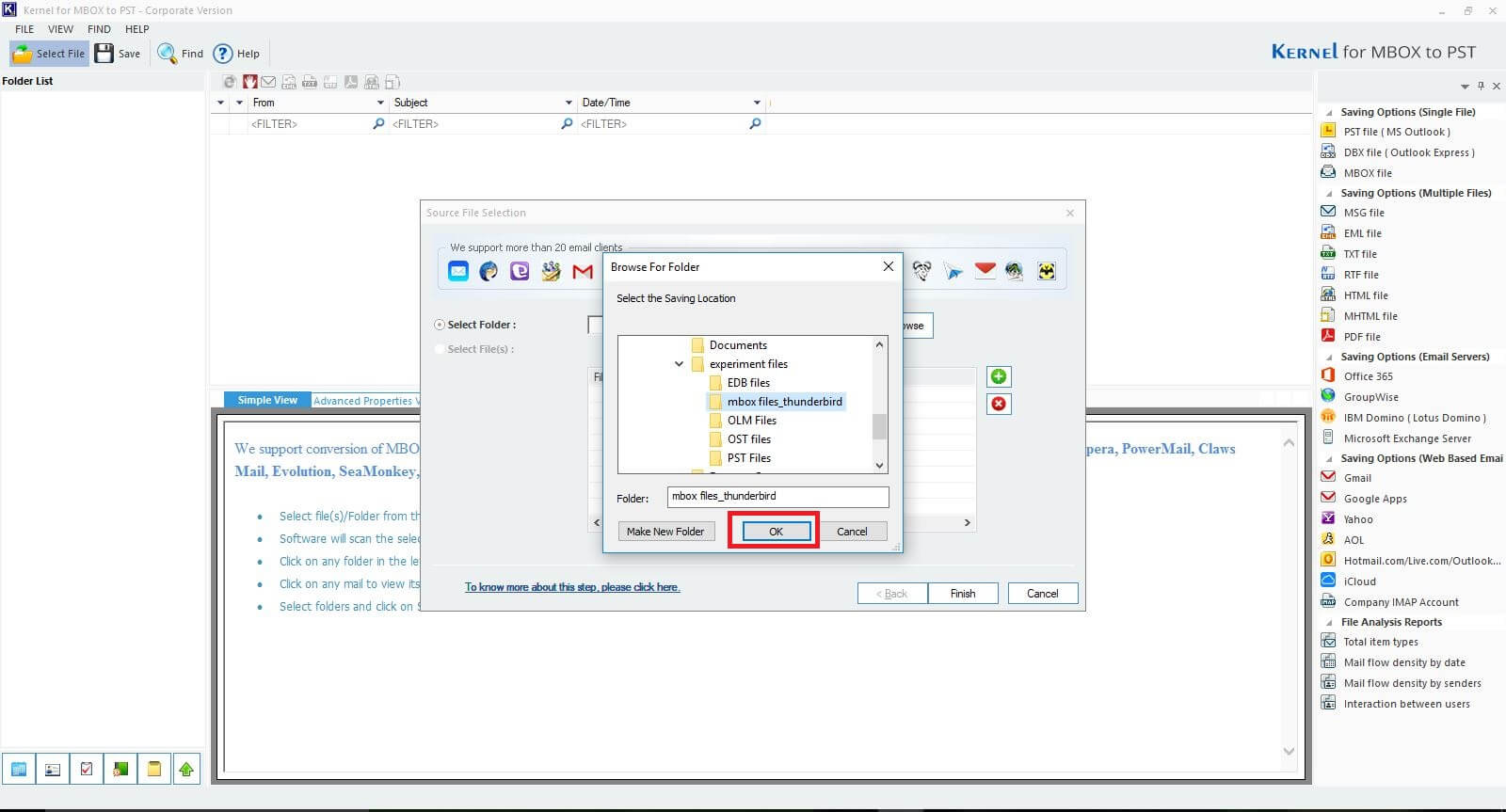
Task: Open the Tasks checklist icon at bottom
Action: 87,769
